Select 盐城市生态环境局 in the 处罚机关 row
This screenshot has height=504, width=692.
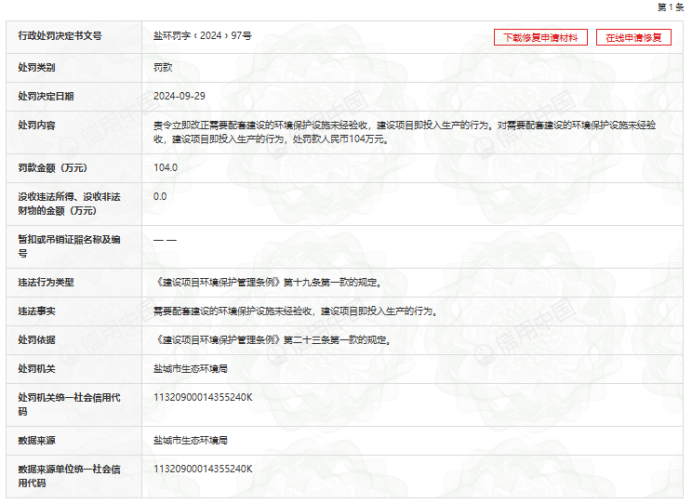(190, 369)
